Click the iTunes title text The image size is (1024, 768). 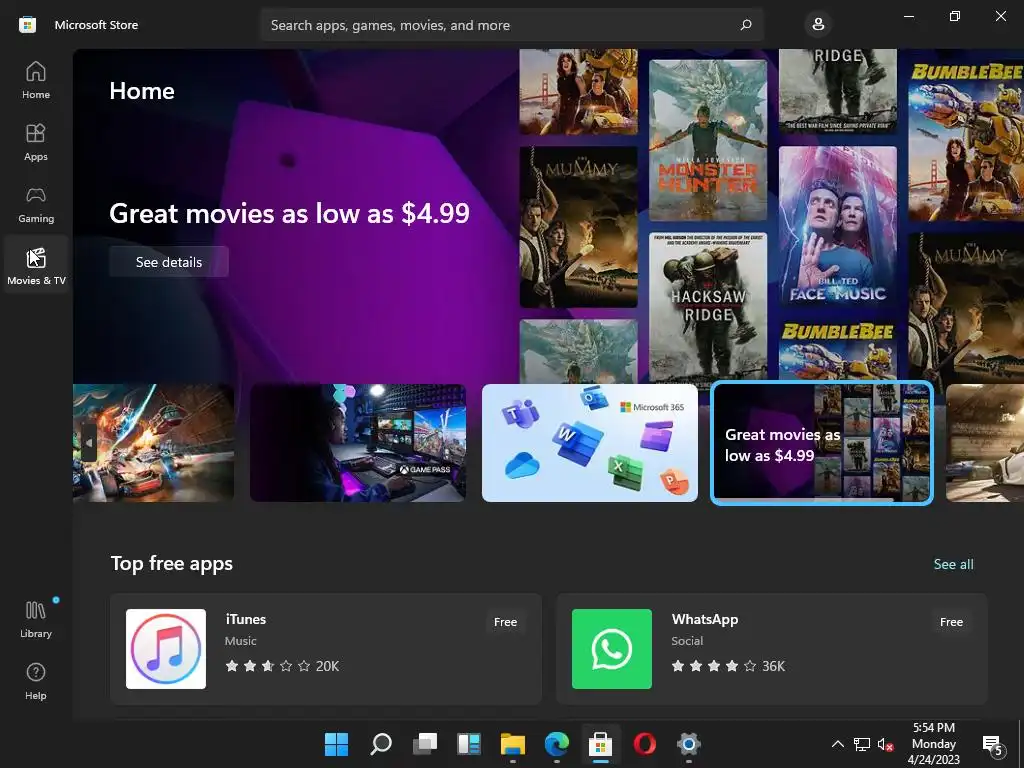click(x=246, y=619)
